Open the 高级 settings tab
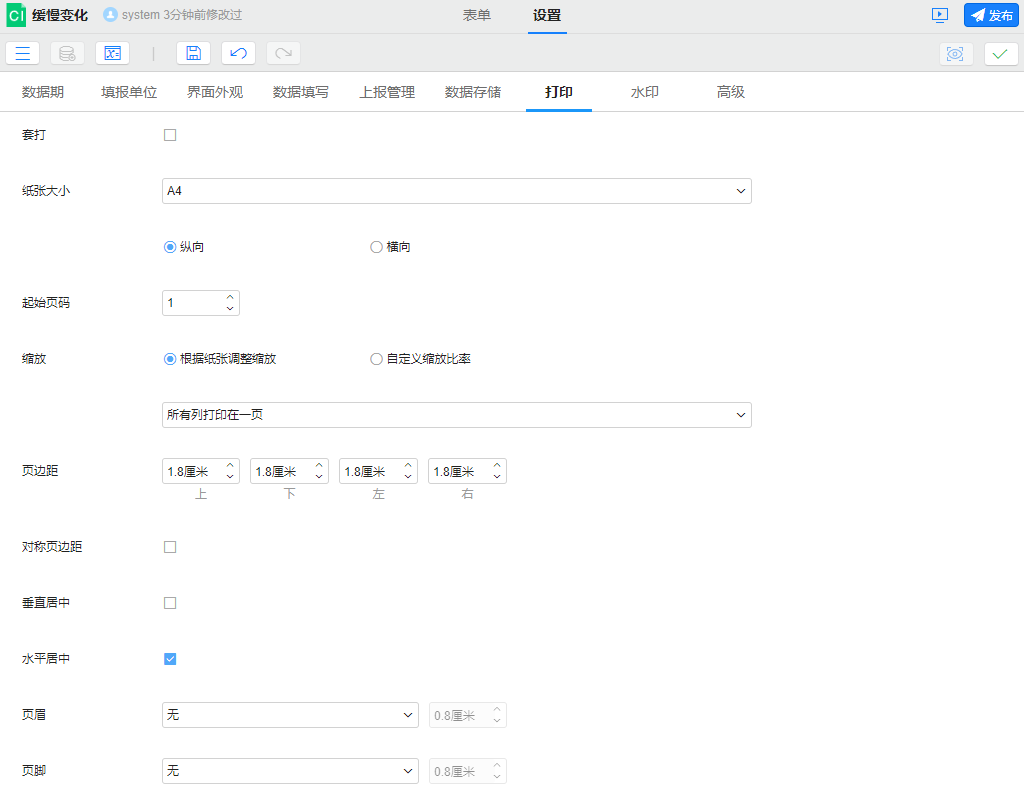The height and width of the screenshot is (795, 1024). [730, 92]
